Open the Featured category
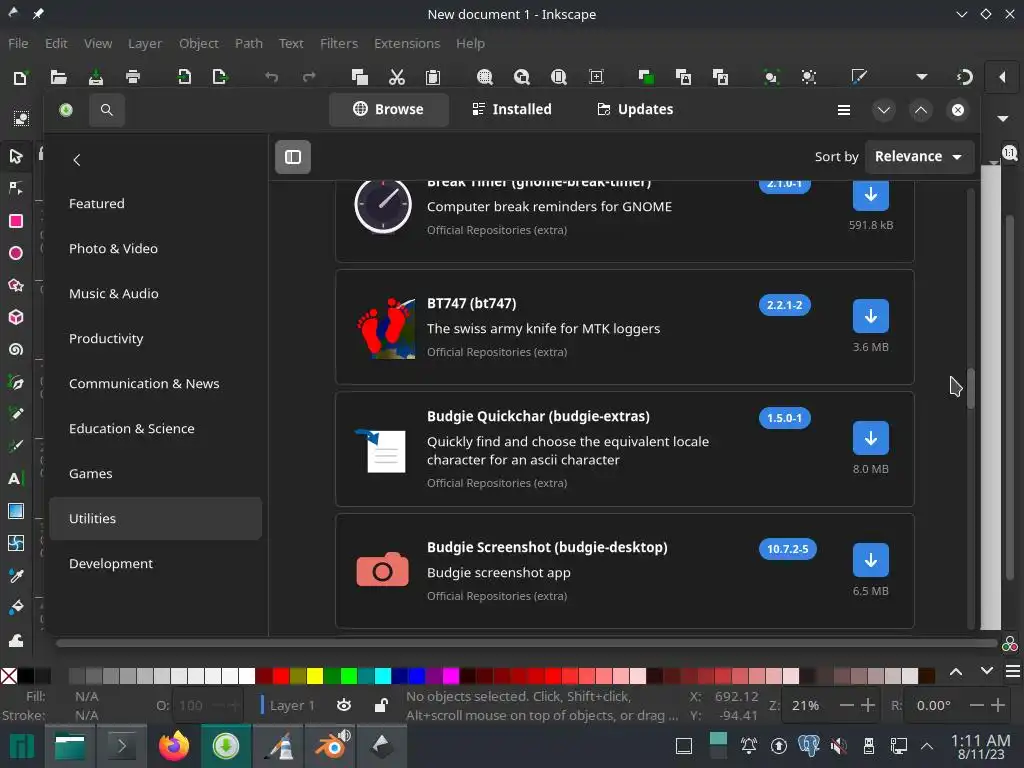This screenshot has width=1024, height=768. 155,204
